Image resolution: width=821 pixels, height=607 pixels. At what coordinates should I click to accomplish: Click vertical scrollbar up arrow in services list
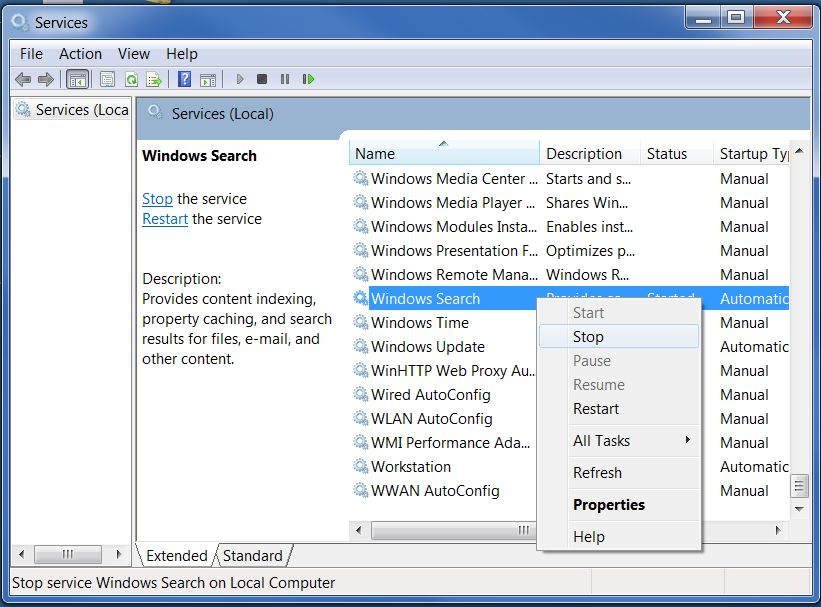pyautogui.click(x=799, y=151)
